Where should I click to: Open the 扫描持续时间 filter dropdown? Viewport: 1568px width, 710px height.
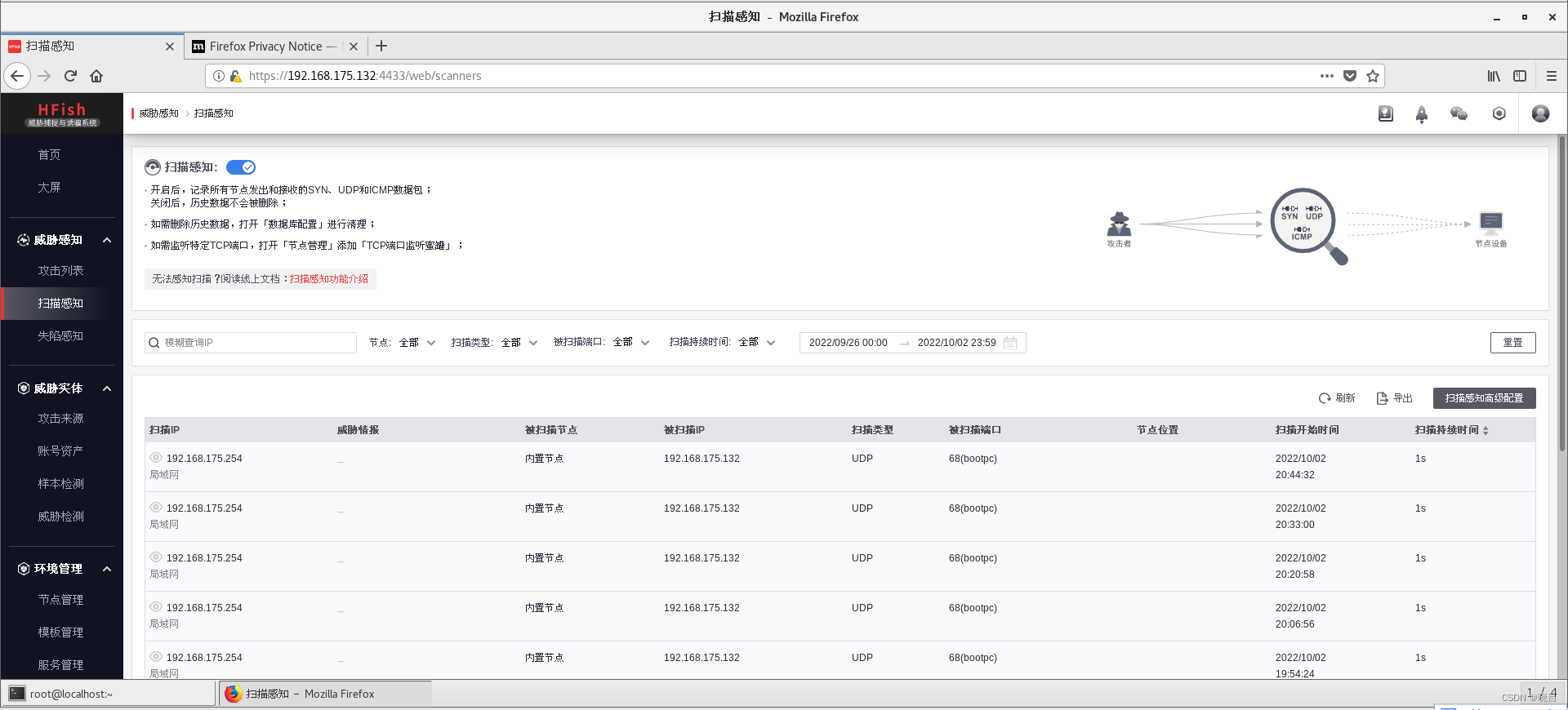point(757,343)
